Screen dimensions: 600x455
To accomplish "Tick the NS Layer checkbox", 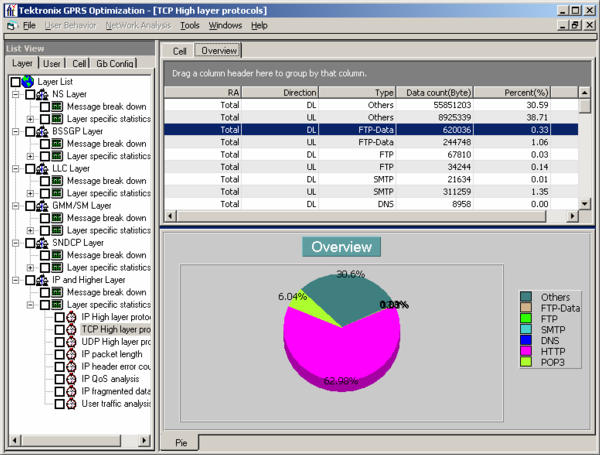I will pos(30,94).
